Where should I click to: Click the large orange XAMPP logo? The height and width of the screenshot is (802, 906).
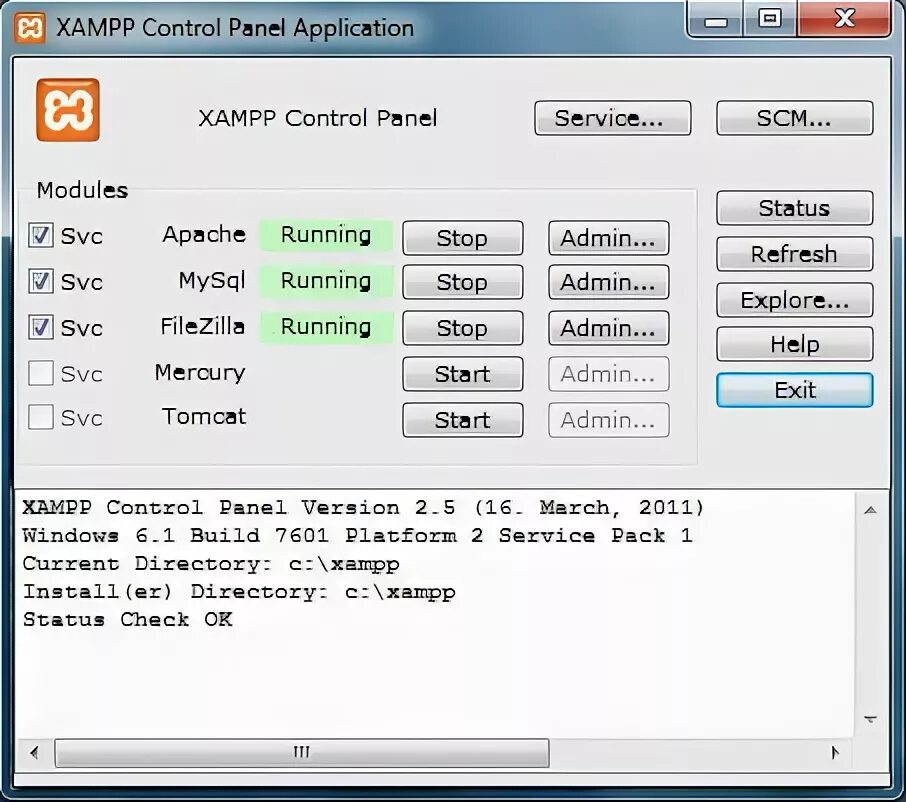click(x=68, y=110)
